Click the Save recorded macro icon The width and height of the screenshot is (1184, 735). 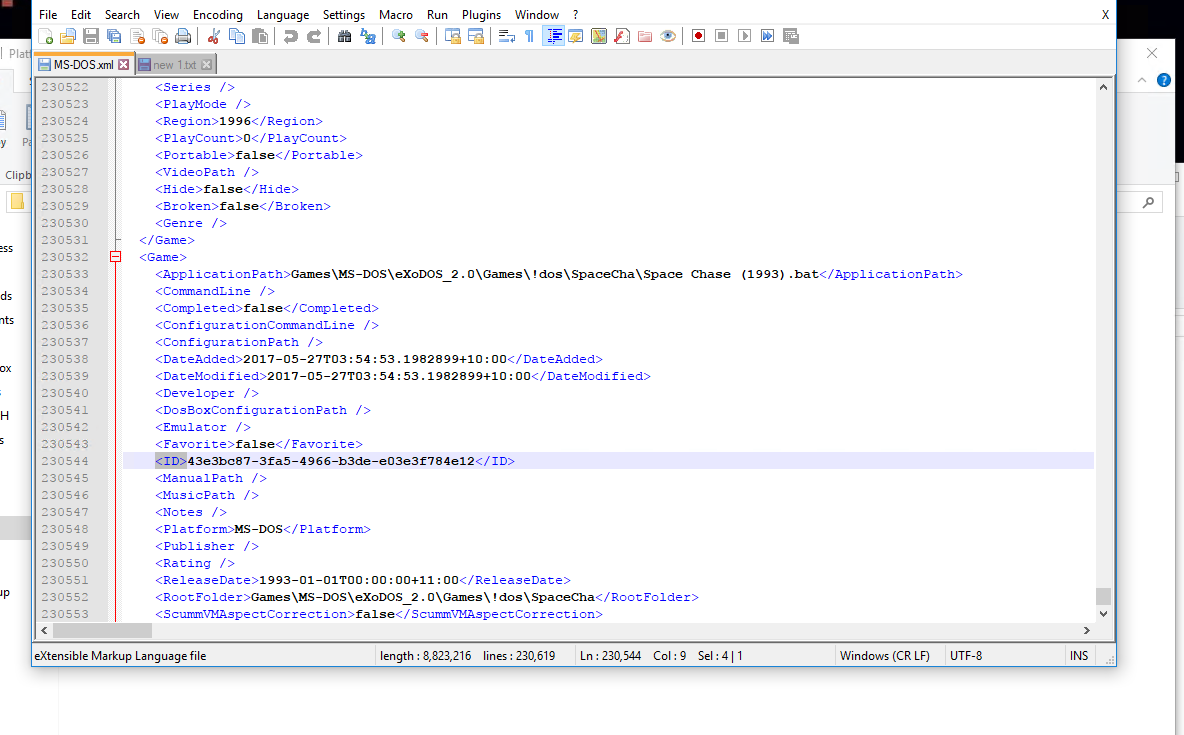coord(791,36)
